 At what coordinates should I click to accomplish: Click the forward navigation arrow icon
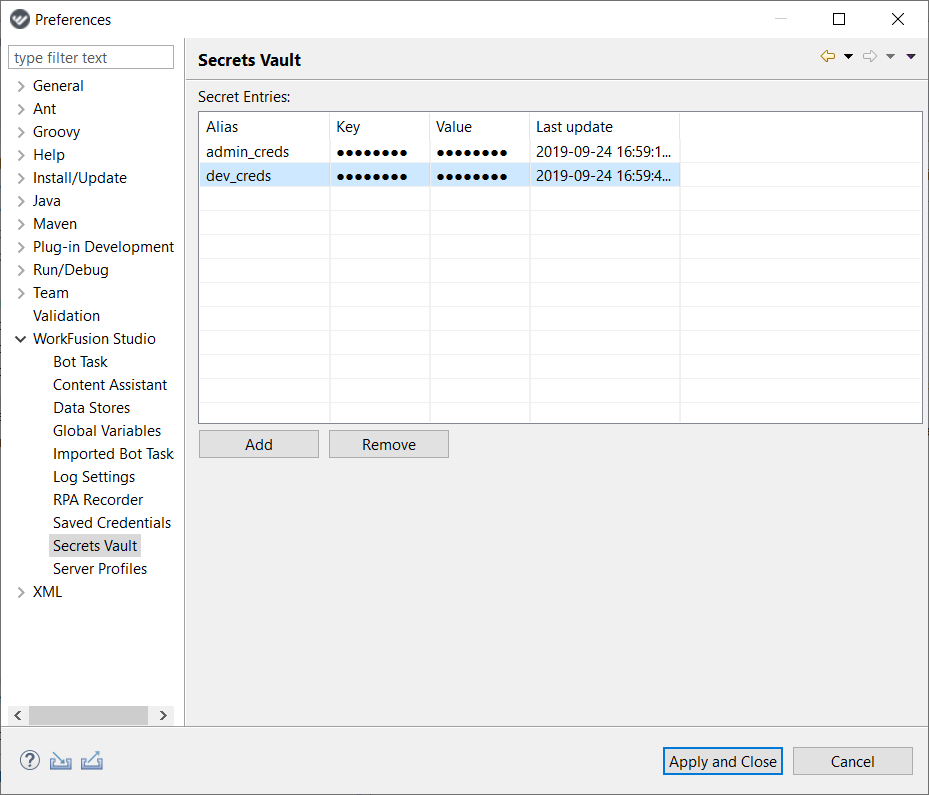[870, 56]
